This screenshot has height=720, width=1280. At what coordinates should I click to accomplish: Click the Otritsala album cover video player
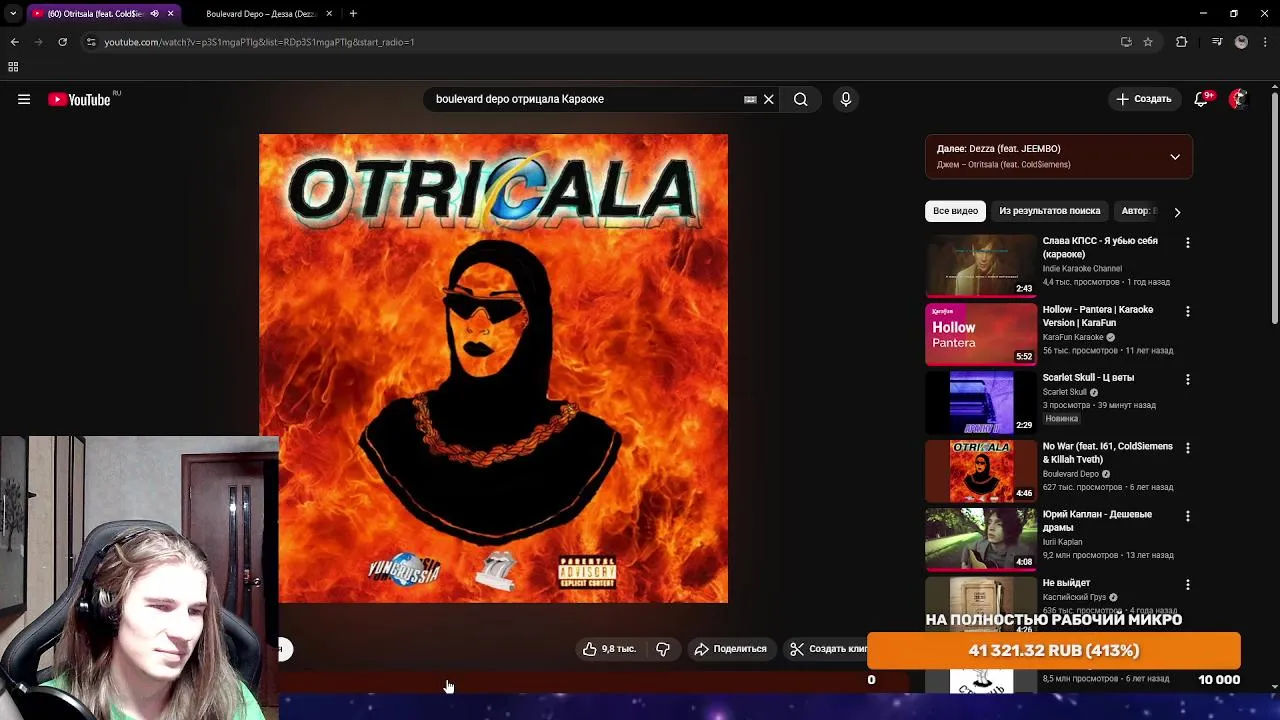point(494,369)
